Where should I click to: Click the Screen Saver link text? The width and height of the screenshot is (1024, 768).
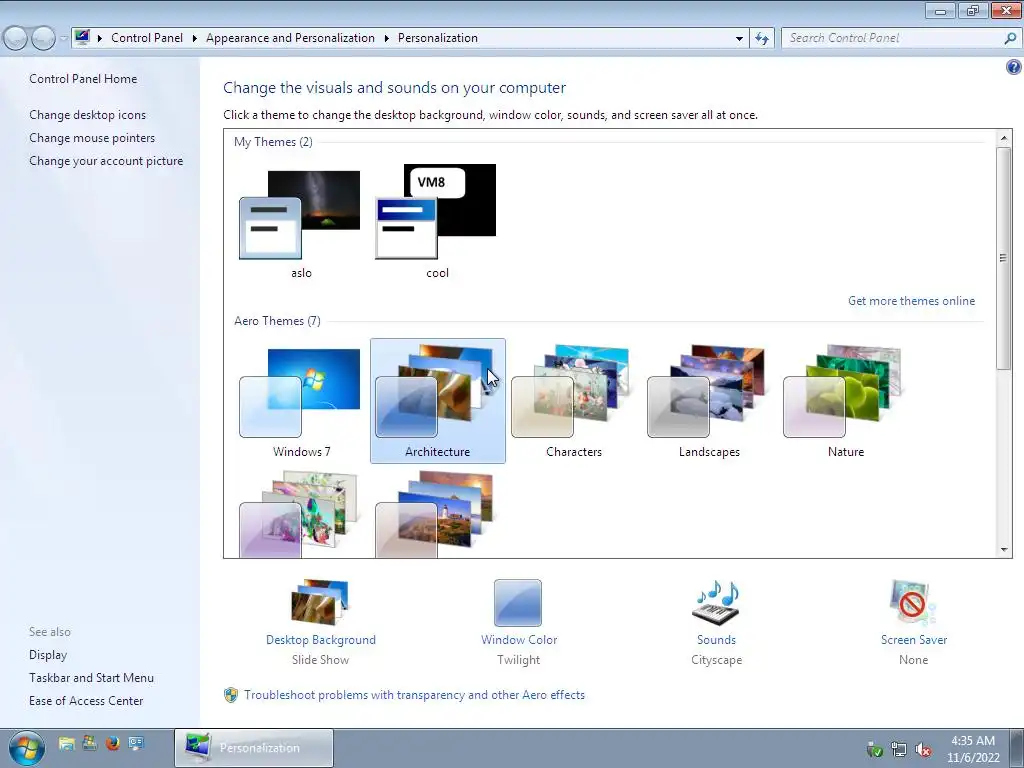click(914, 640)
